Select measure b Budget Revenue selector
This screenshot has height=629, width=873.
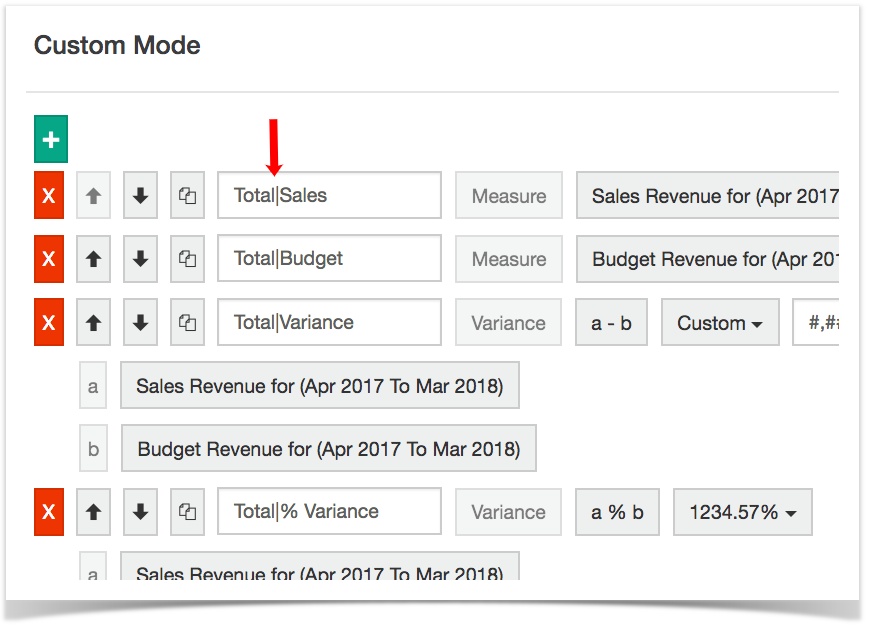(x=329, y=449)
